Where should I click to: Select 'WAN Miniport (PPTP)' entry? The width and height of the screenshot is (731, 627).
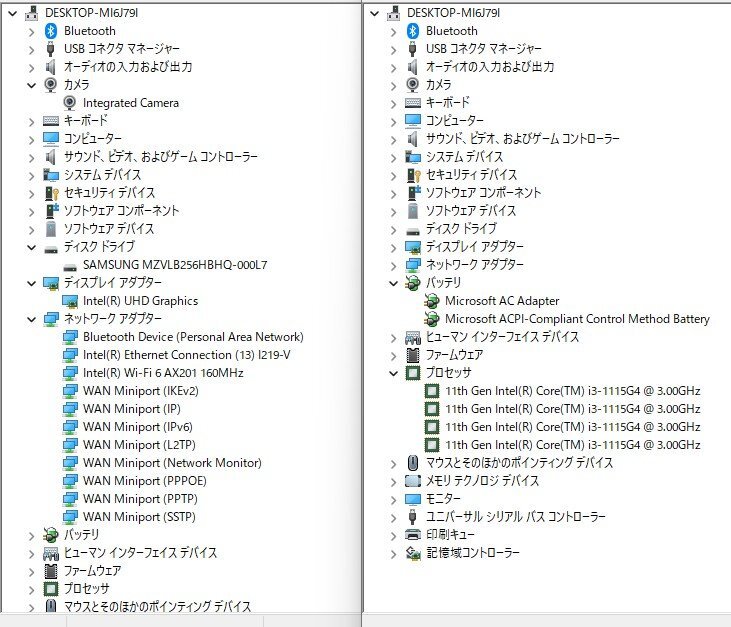coord(140,499)
